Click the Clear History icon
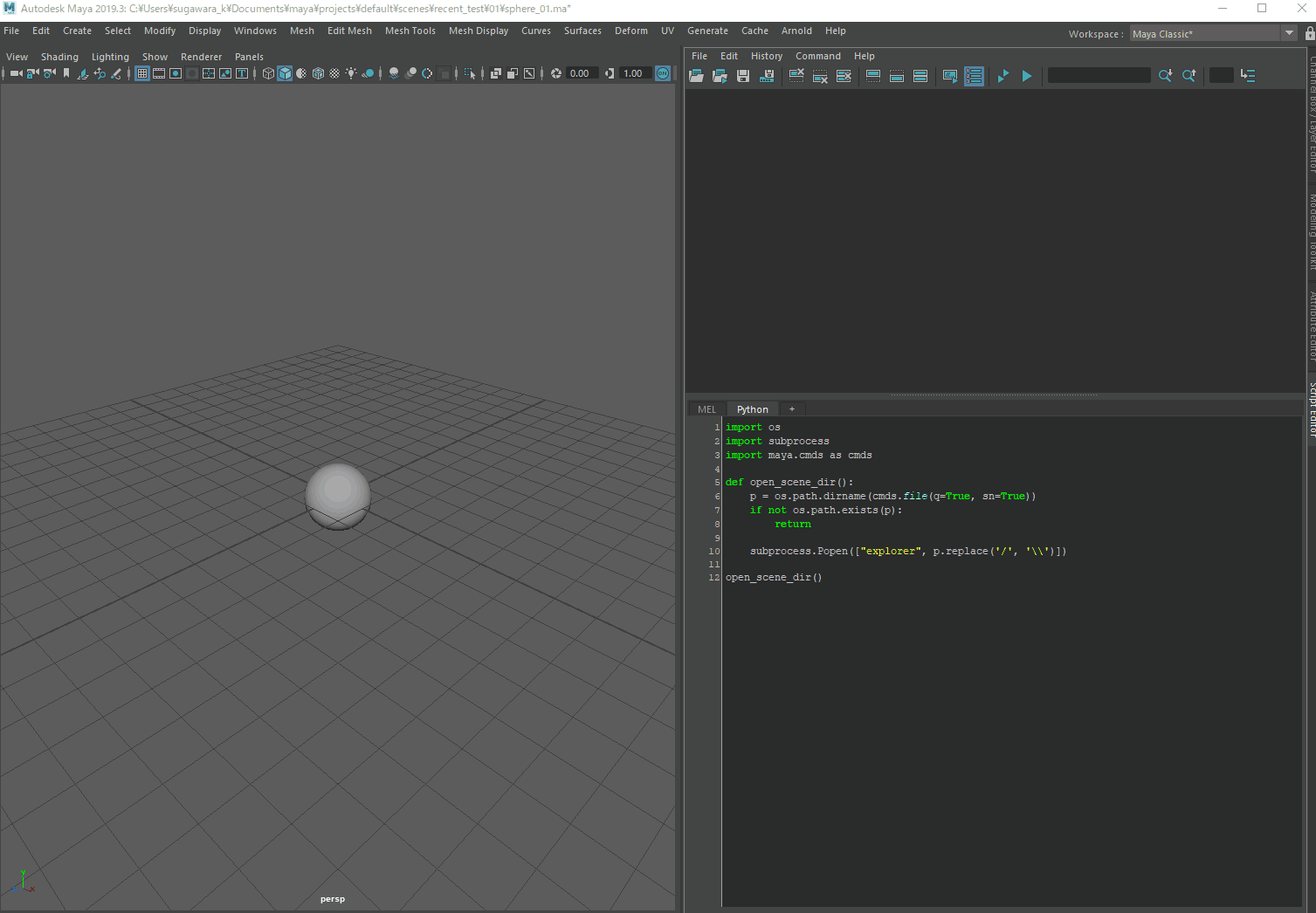The image size is (1316, 913). tap(796, 76)
